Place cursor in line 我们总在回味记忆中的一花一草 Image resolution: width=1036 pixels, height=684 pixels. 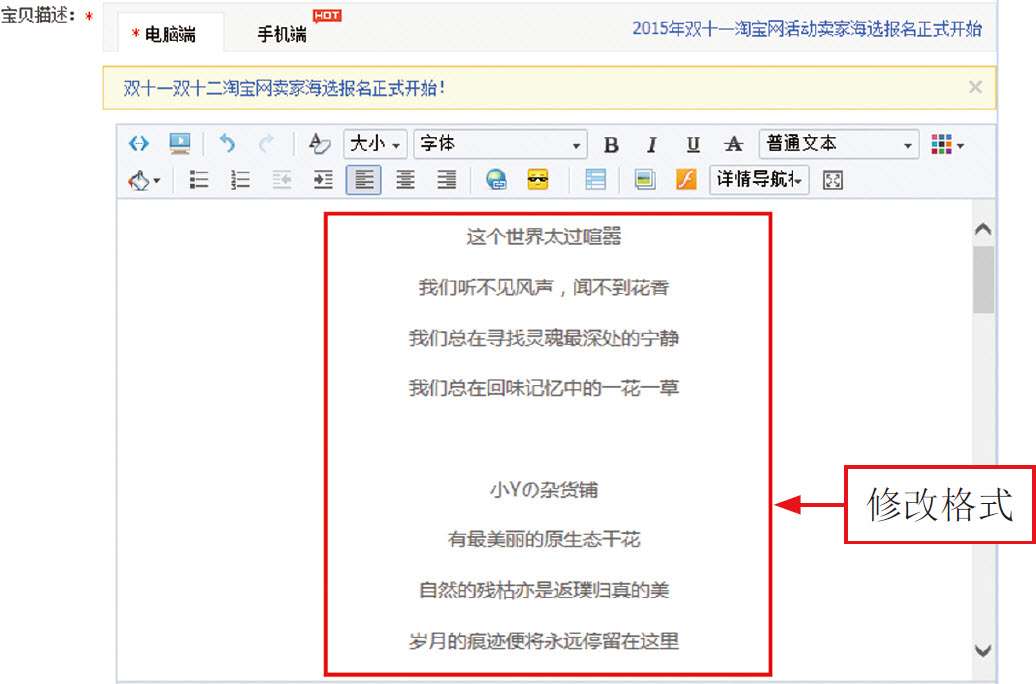click(x=544, y=388)
